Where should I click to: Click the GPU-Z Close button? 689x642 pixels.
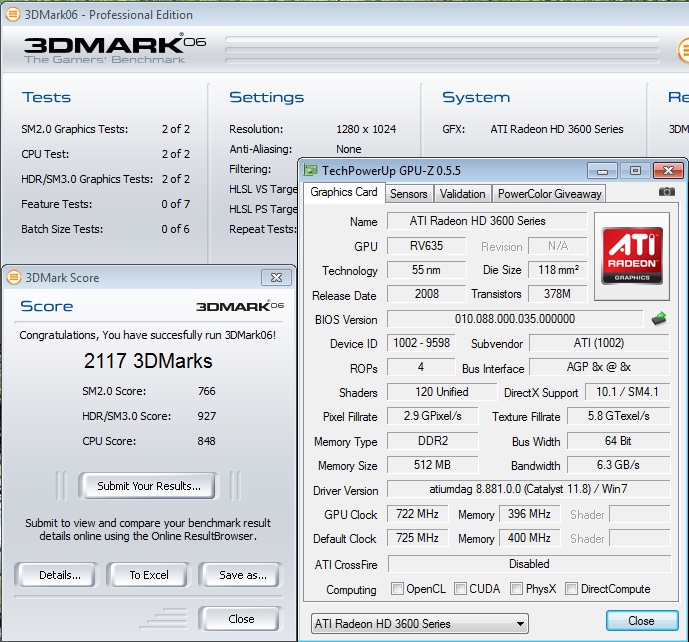click(641, 620)
